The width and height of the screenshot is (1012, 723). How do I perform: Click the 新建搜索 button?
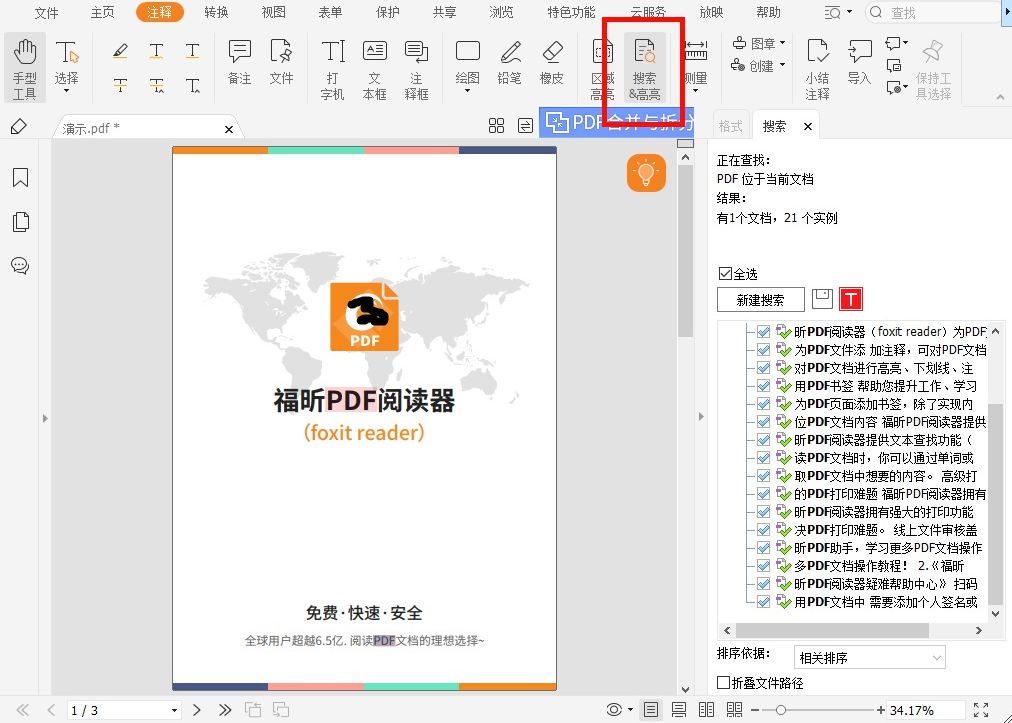click(x=759, y=299)
